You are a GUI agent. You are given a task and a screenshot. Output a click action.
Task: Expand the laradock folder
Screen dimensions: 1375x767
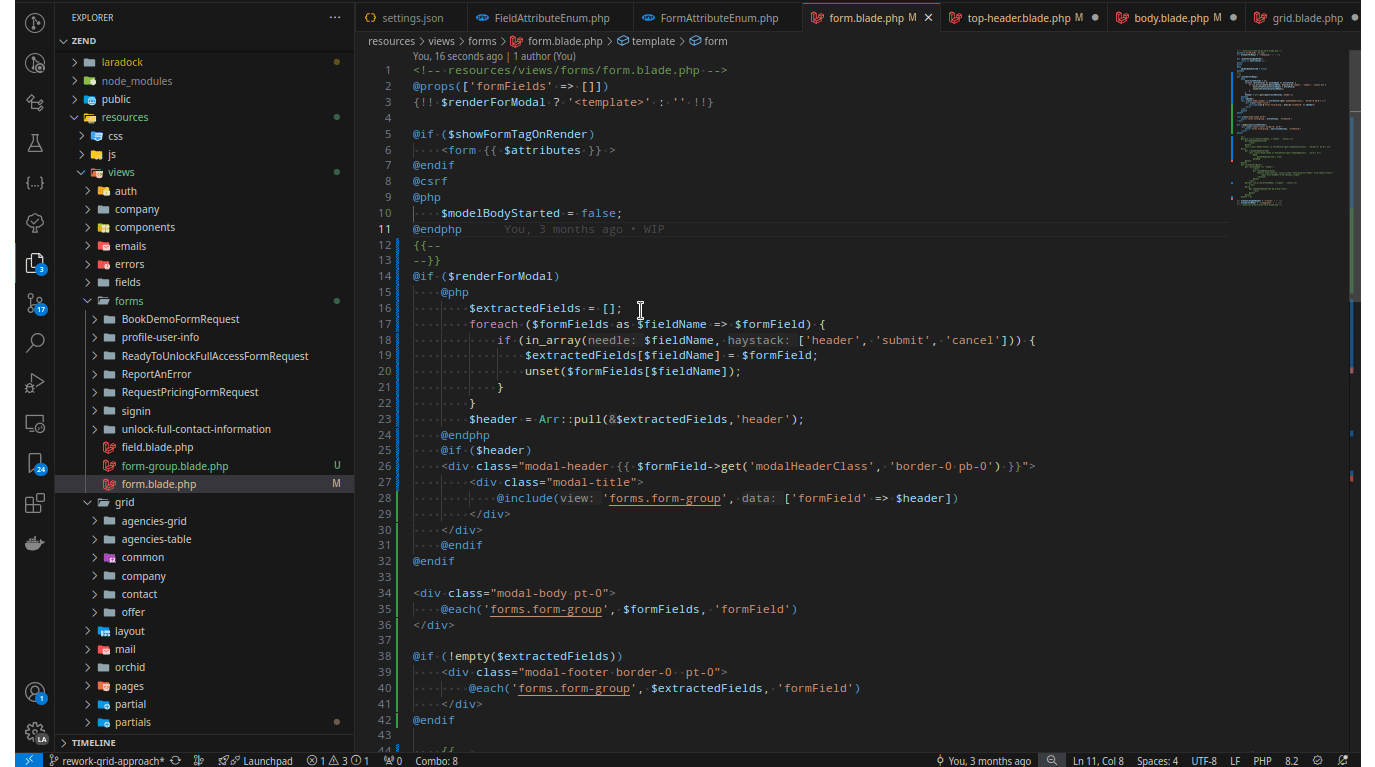click(x=122, y=62)
